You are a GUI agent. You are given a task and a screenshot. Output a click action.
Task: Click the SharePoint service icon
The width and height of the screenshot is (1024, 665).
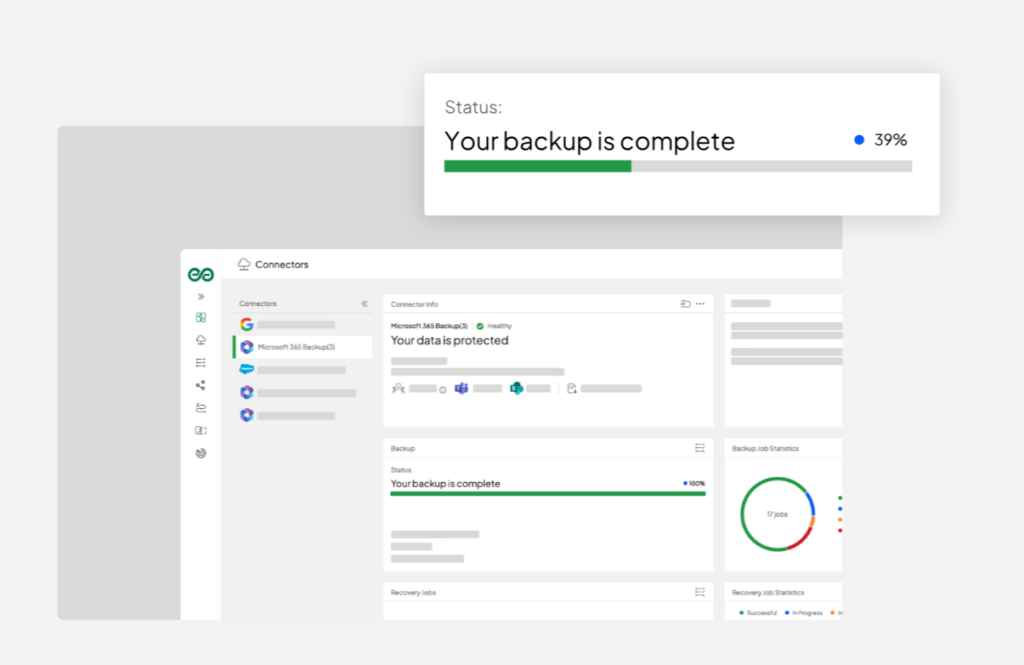pos(516,388)
